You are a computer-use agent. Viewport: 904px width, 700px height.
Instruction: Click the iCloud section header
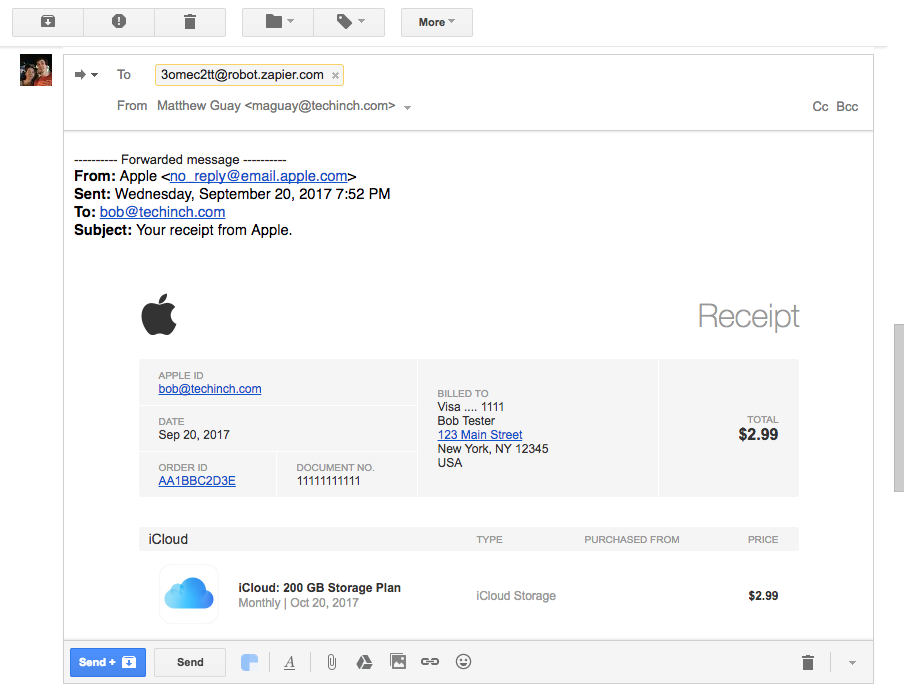click(168, 539)
